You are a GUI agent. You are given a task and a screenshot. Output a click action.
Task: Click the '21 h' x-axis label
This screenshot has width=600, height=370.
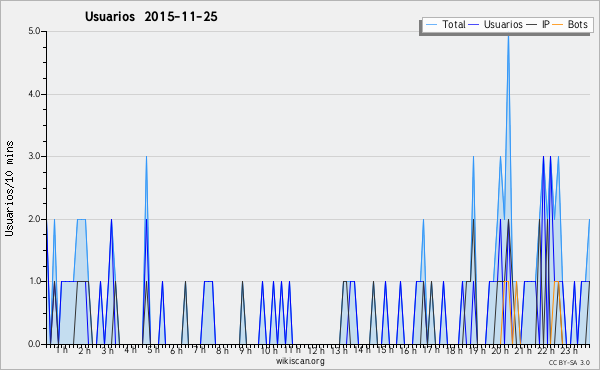click(x=523, y=350)
